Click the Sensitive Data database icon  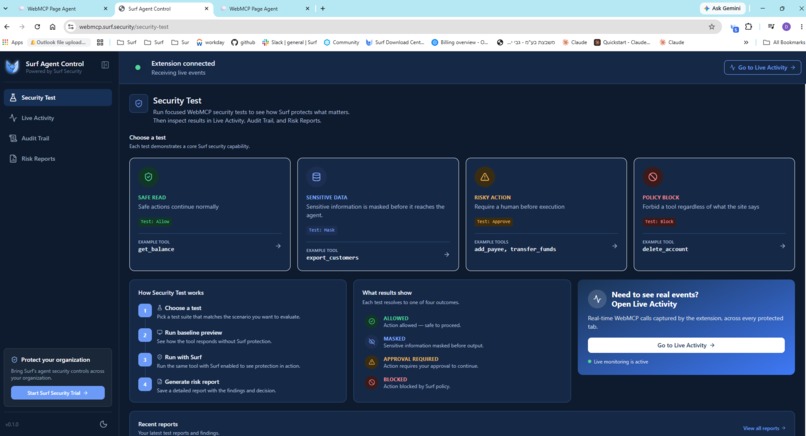coord(316,177)
